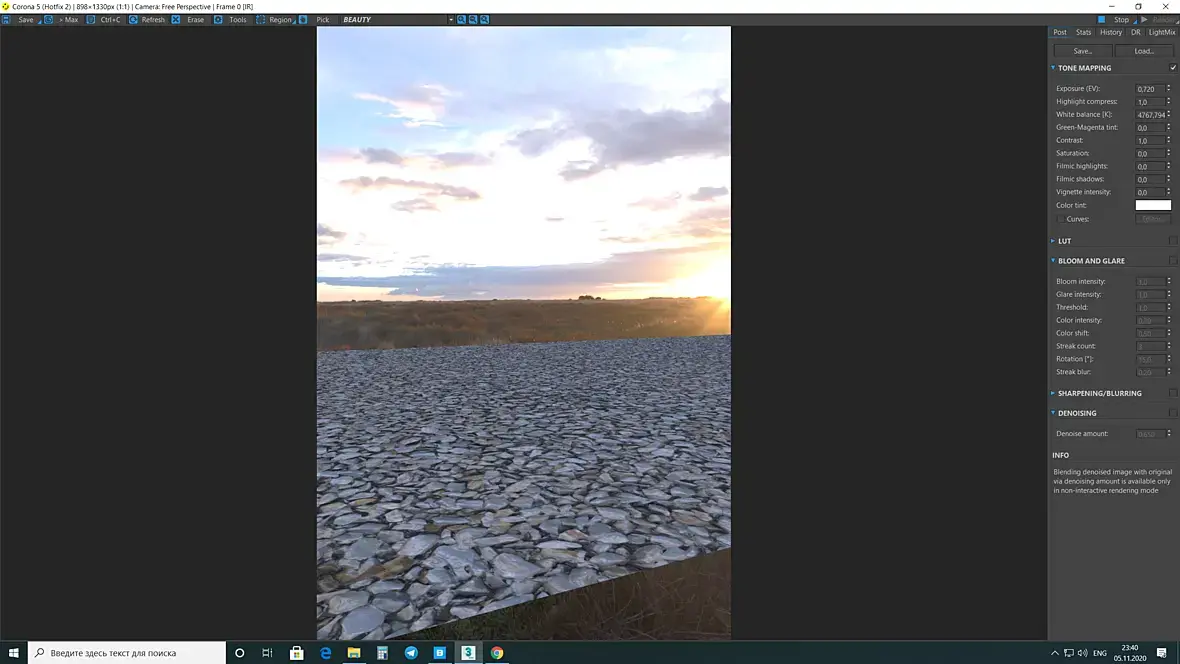
Task: Open the Color tint white swatch
Action: (1153, 205)
